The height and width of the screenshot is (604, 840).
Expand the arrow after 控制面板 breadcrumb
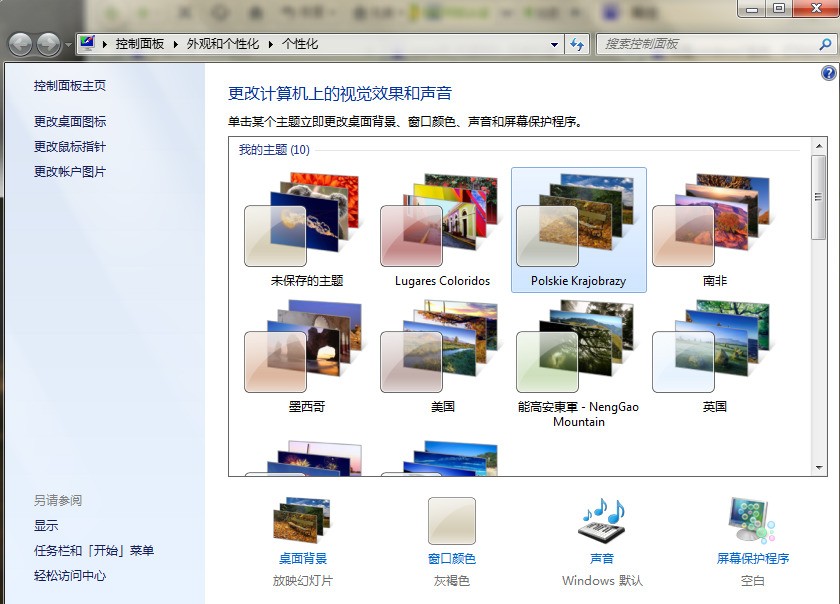(x=176, y=44)
